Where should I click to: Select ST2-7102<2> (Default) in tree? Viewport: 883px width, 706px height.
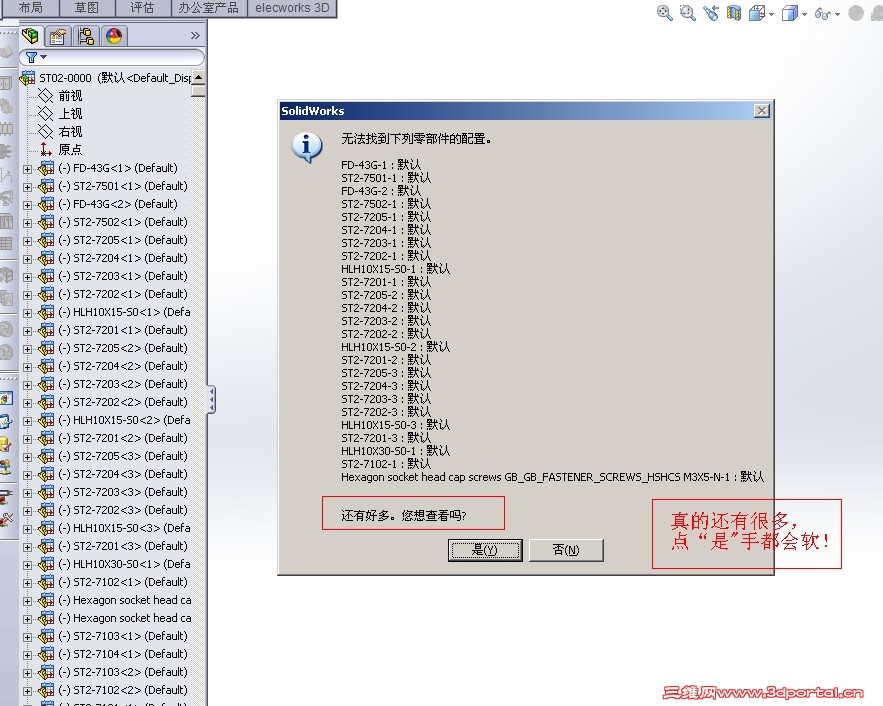pos(123,690)
